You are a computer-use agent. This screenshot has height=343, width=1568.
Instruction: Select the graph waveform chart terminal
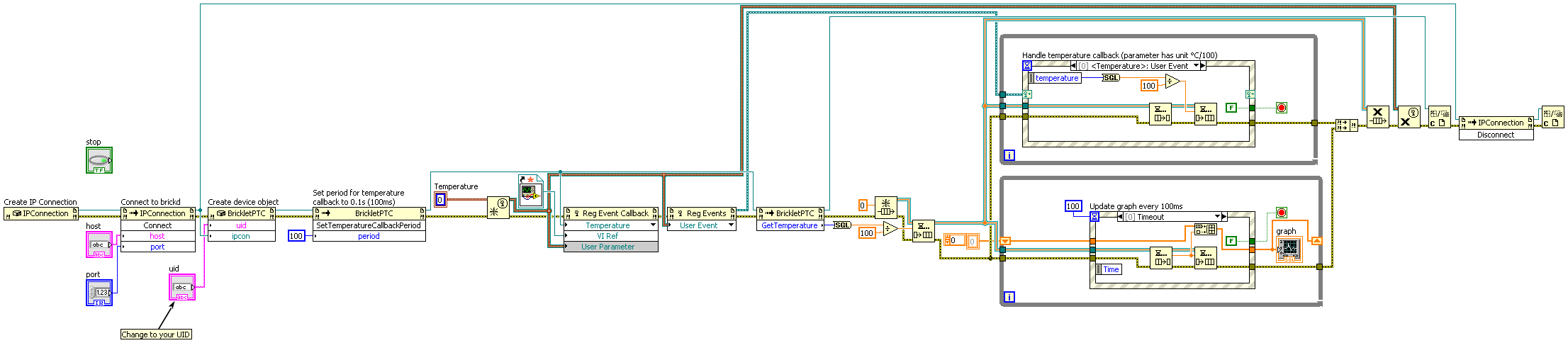pos(1289,249)
